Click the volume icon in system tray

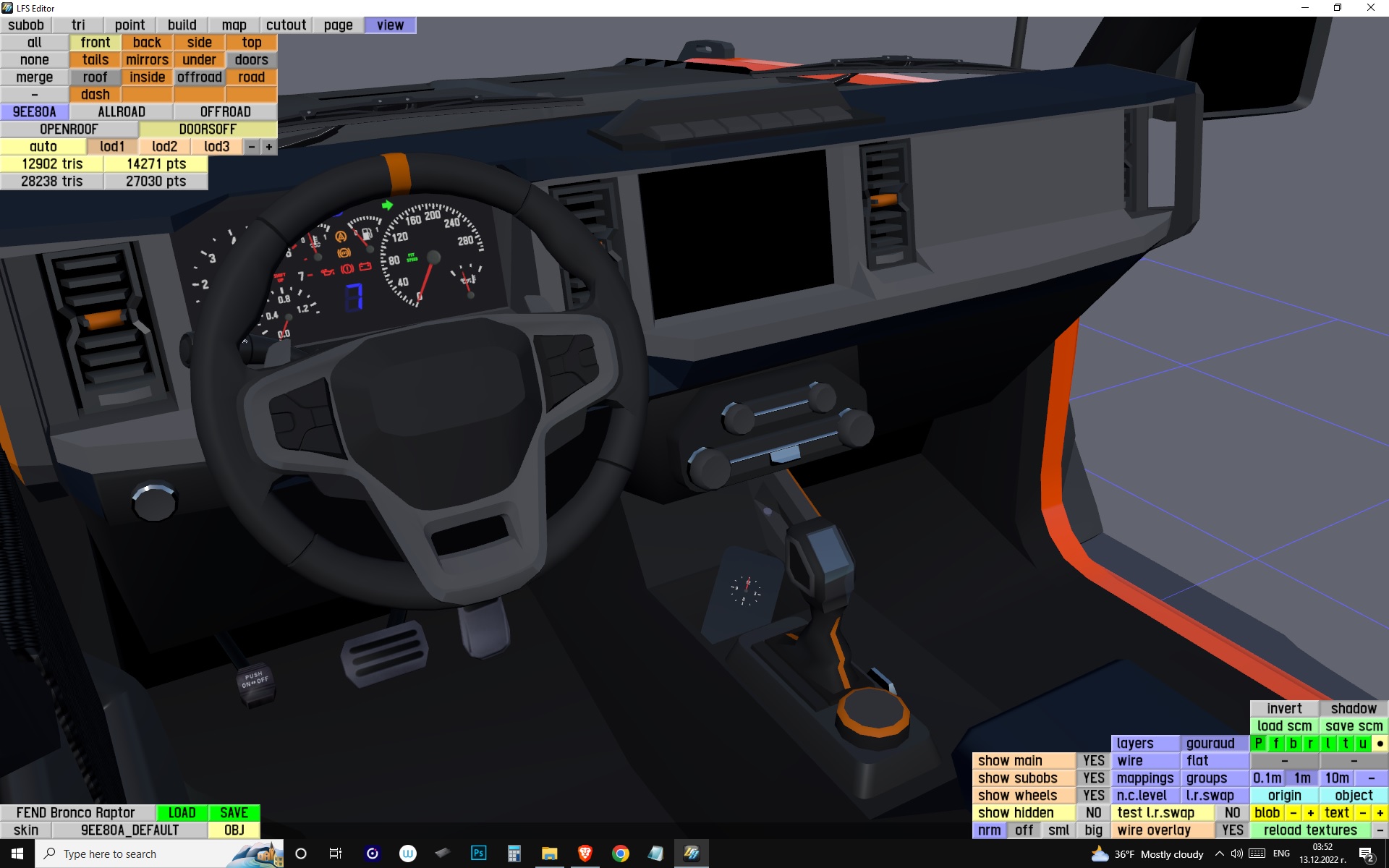(x=1236, y=854)
